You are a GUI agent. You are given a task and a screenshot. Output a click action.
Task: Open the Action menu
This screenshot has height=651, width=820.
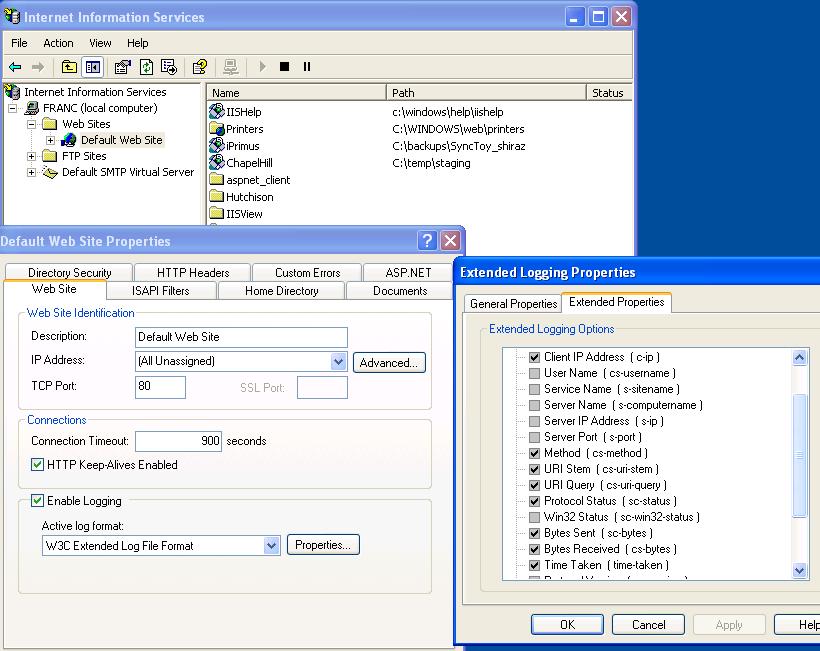(58, 43)
